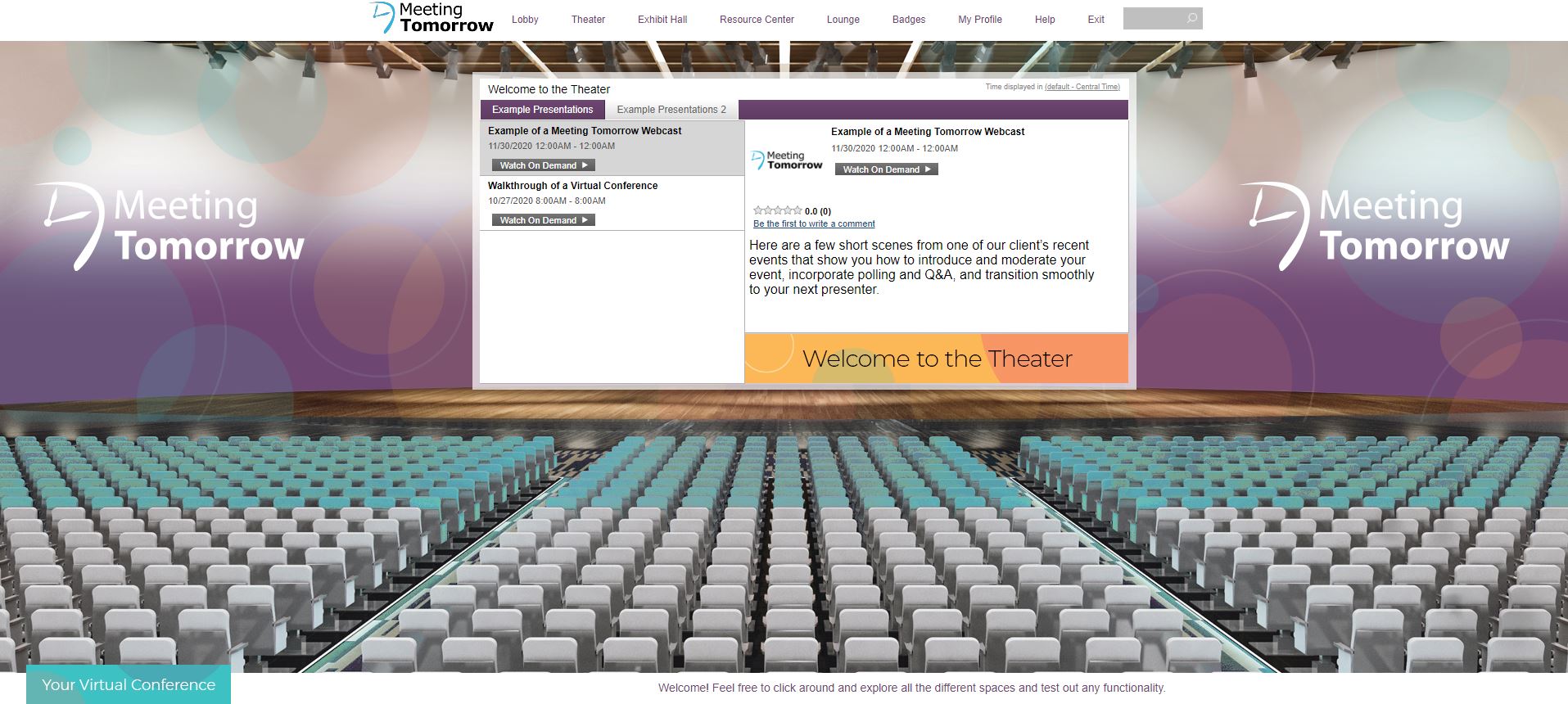Click webcast title in details pane

pyautogui.click(x=928, y=132)
